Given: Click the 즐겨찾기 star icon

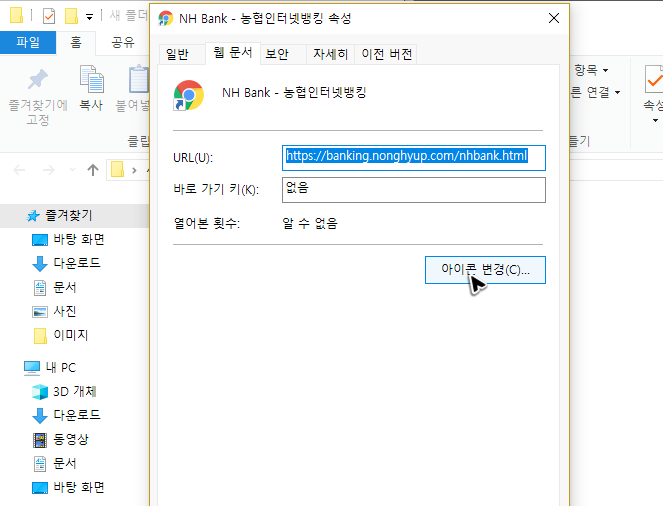Looking at the screenshot, I should coord(33,216).
